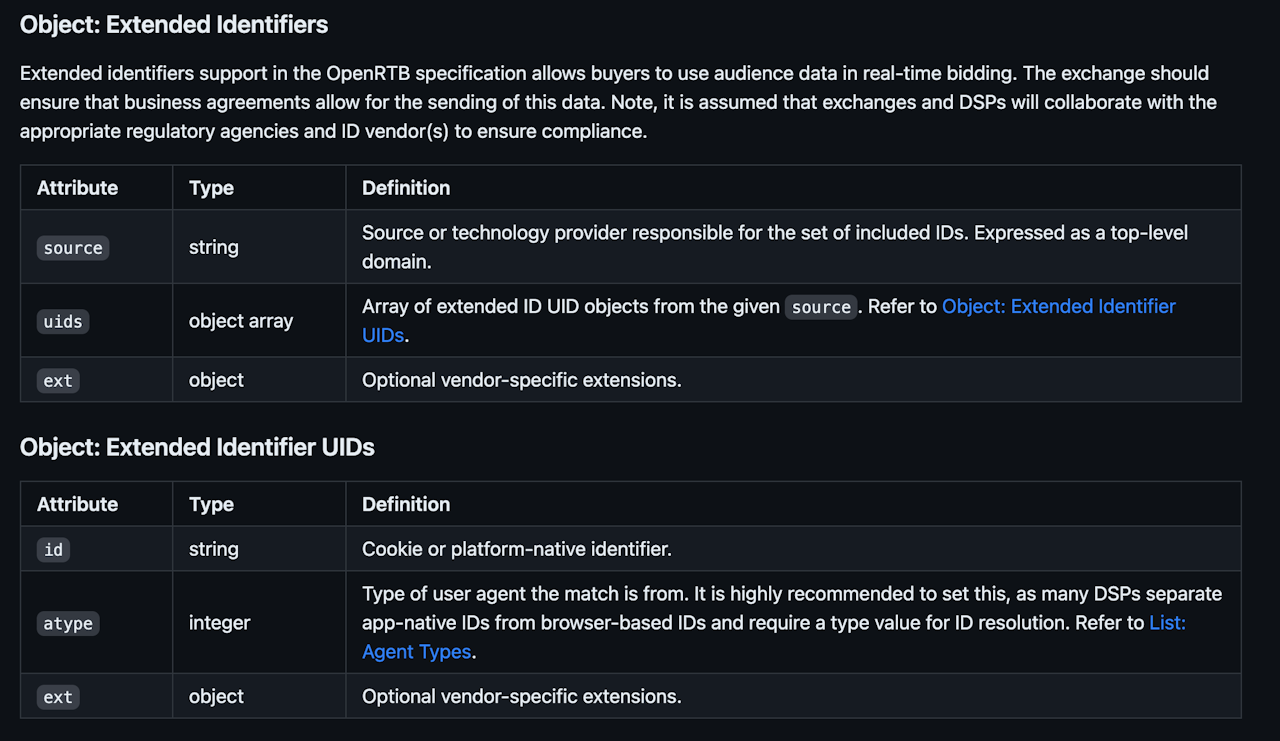Click ext code label in first table

point(58,381)
